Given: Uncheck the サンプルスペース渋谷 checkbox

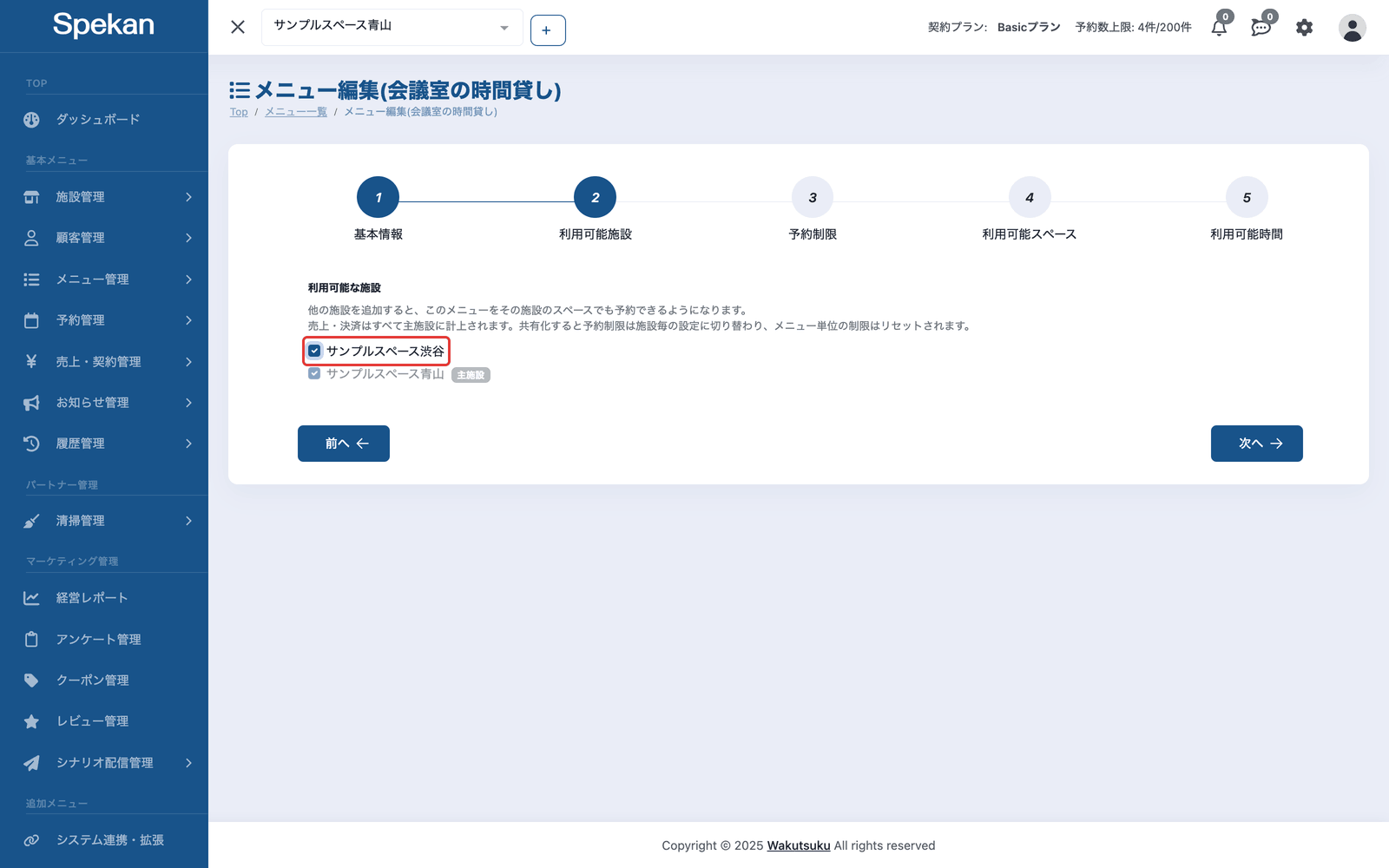Looking at the screenshot, I should point(314,351).
